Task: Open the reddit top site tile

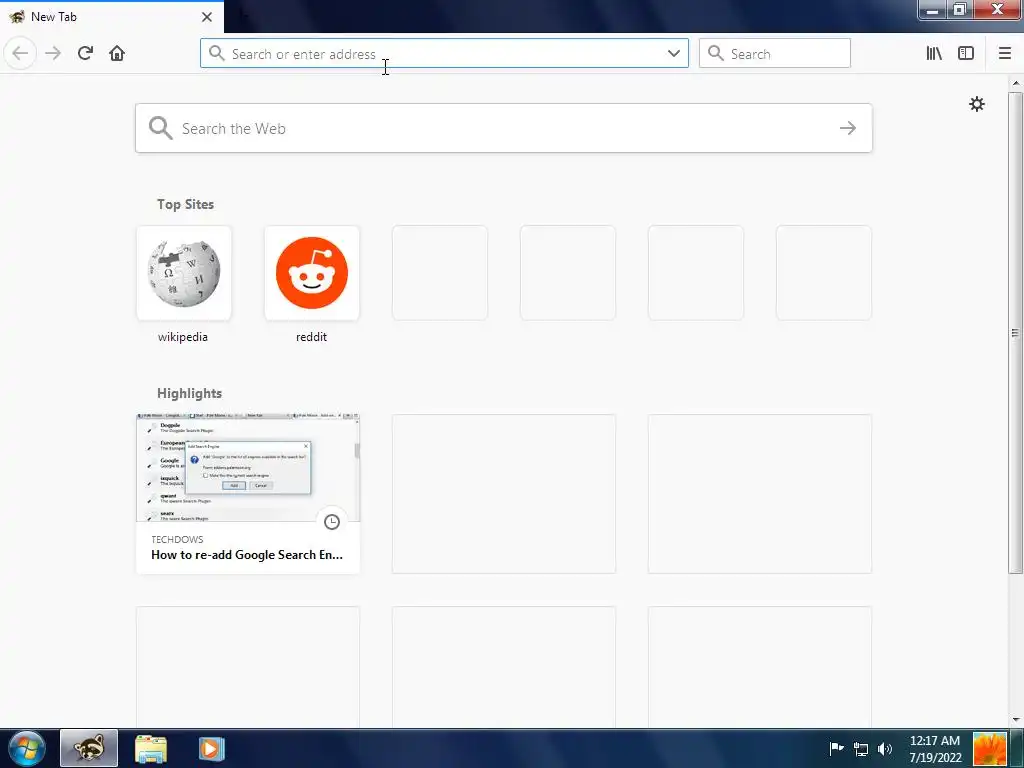Action: pyautogui.click(x=312, y=273)
